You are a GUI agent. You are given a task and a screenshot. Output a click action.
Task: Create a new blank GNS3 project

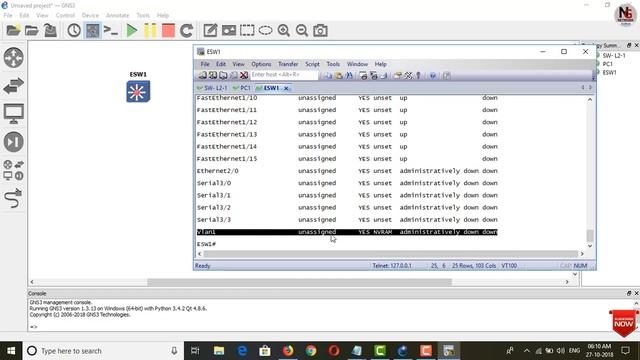coord(13,31)
